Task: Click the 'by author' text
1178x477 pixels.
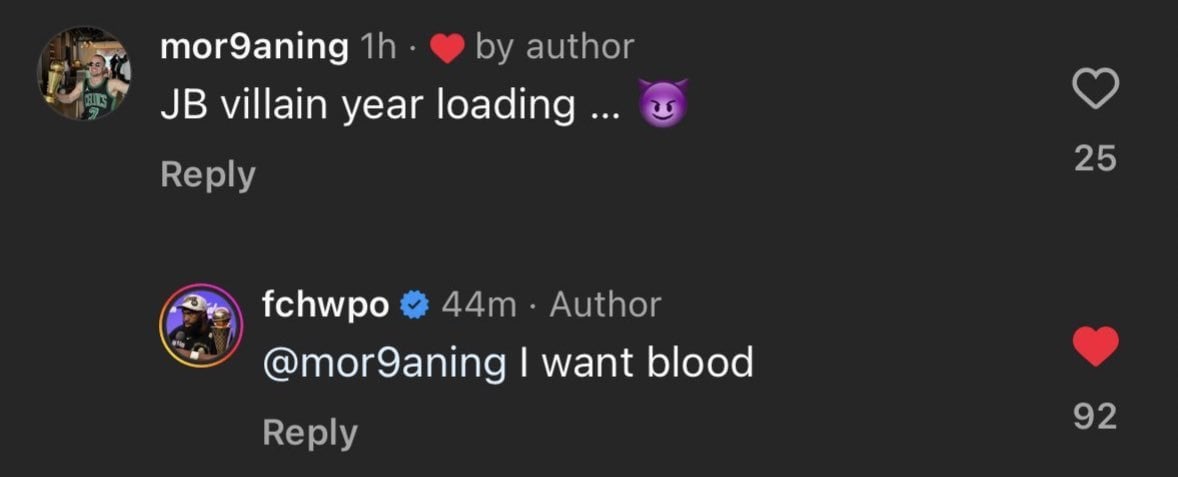Action: click(554, 46)
